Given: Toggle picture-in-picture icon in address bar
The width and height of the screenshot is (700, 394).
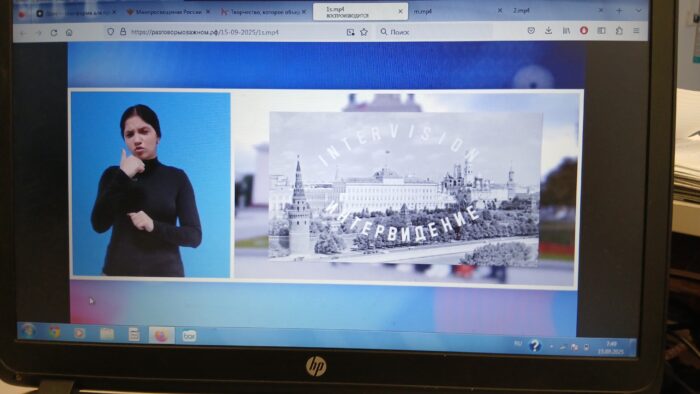Looking at the screenshot, I should tap(350, 32).
